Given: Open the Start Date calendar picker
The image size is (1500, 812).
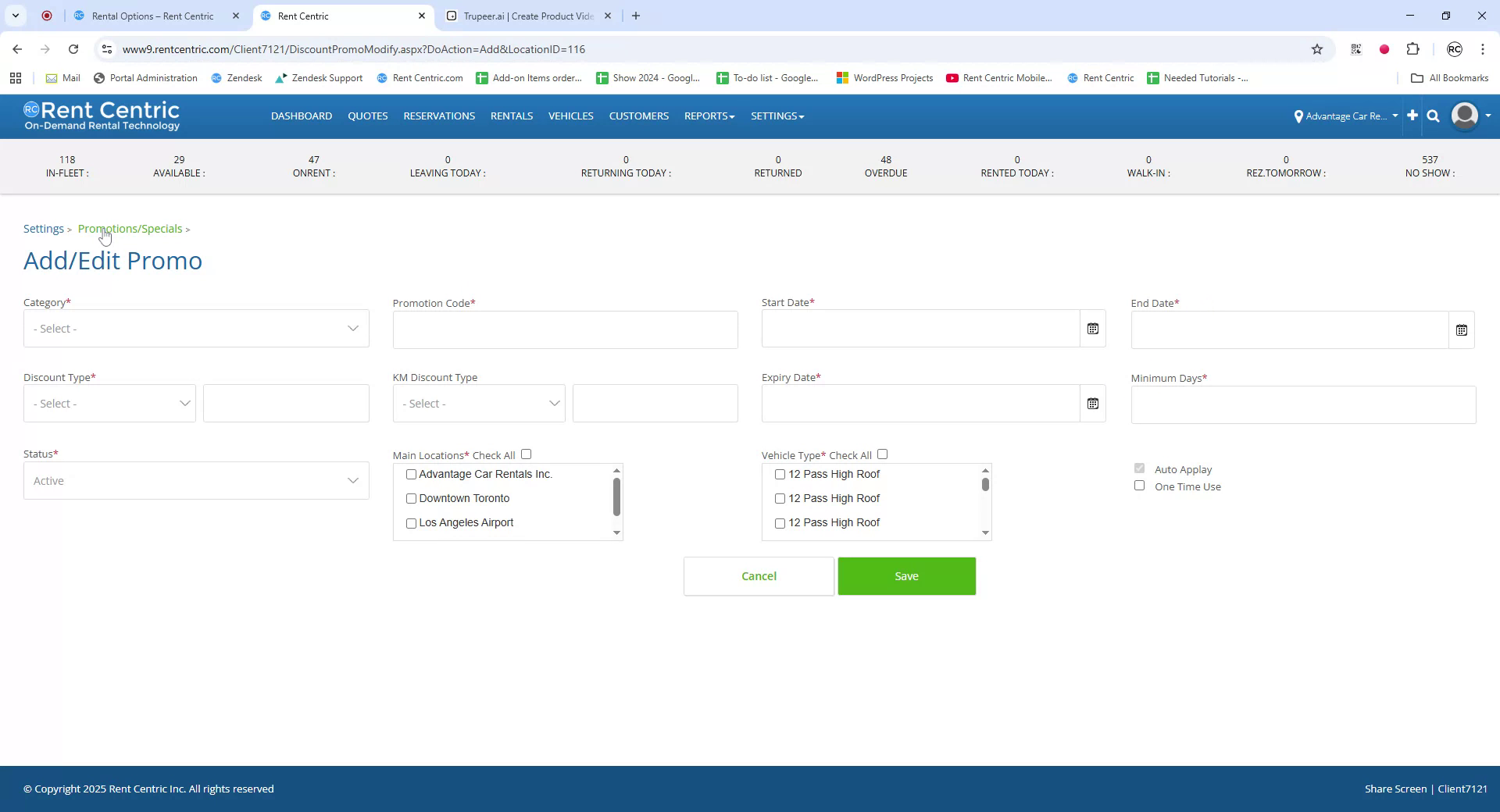Looking at the screenshot, I should (1092, 328).
